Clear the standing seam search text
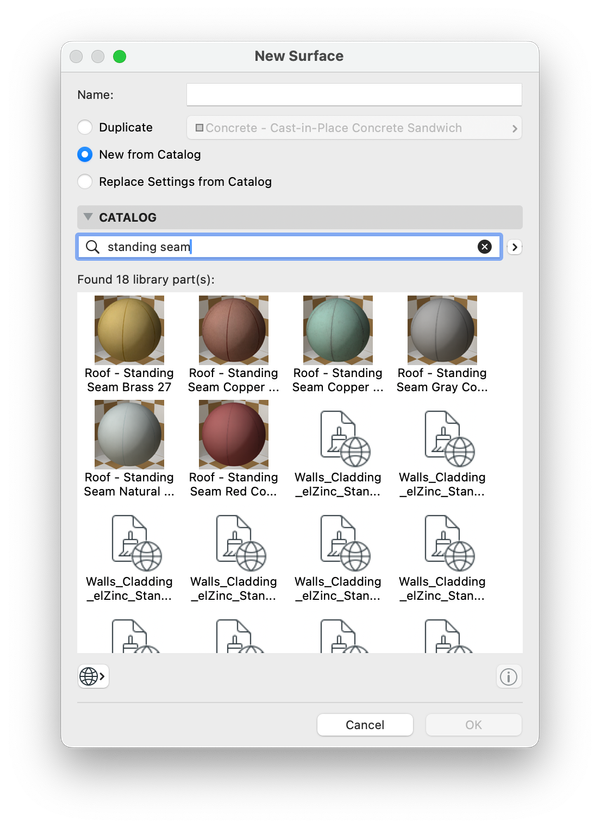Viewport: 600px width, 828px height. point(484,247)
